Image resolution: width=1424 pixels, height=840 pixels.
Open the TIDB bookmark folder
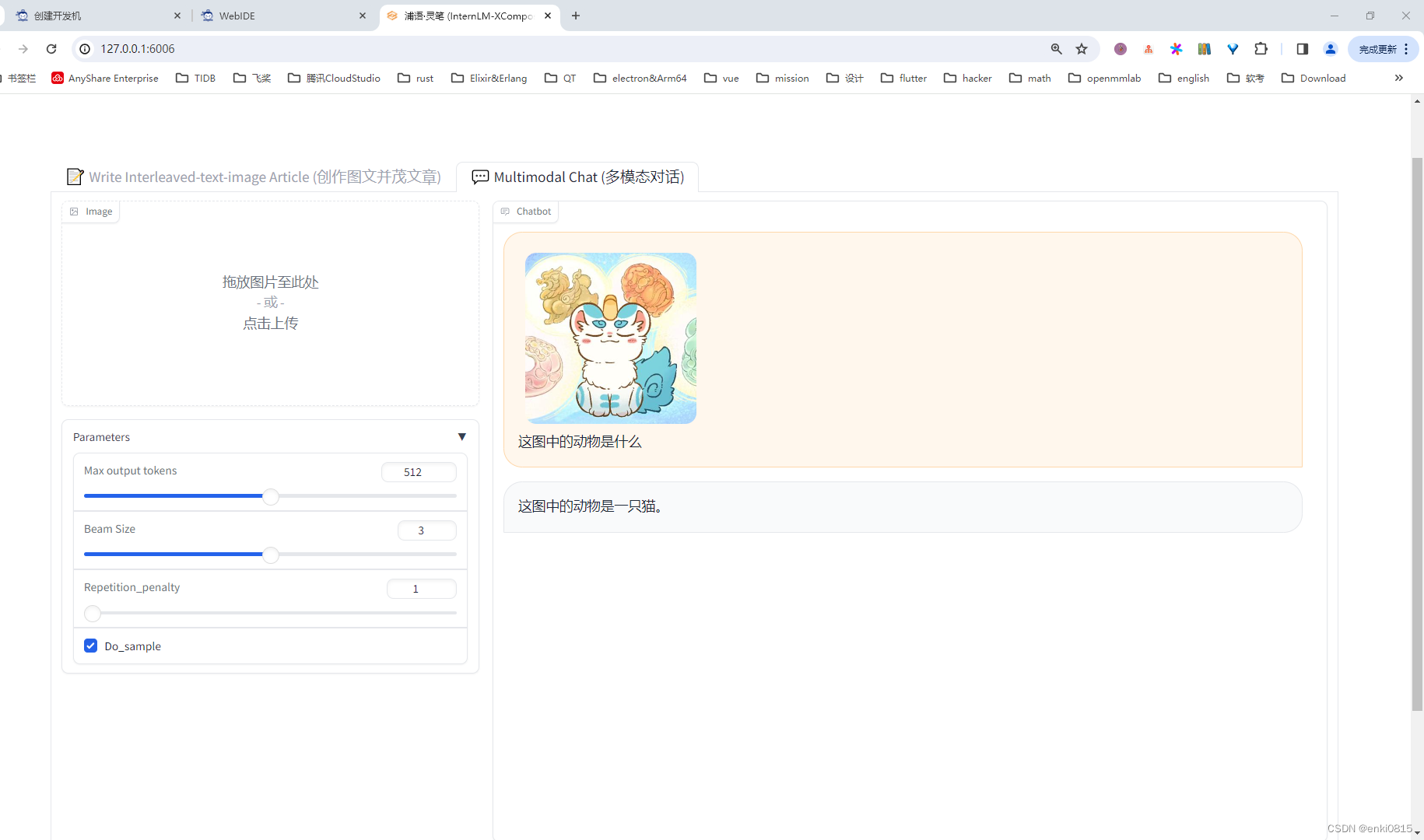[x=196, y=78]
